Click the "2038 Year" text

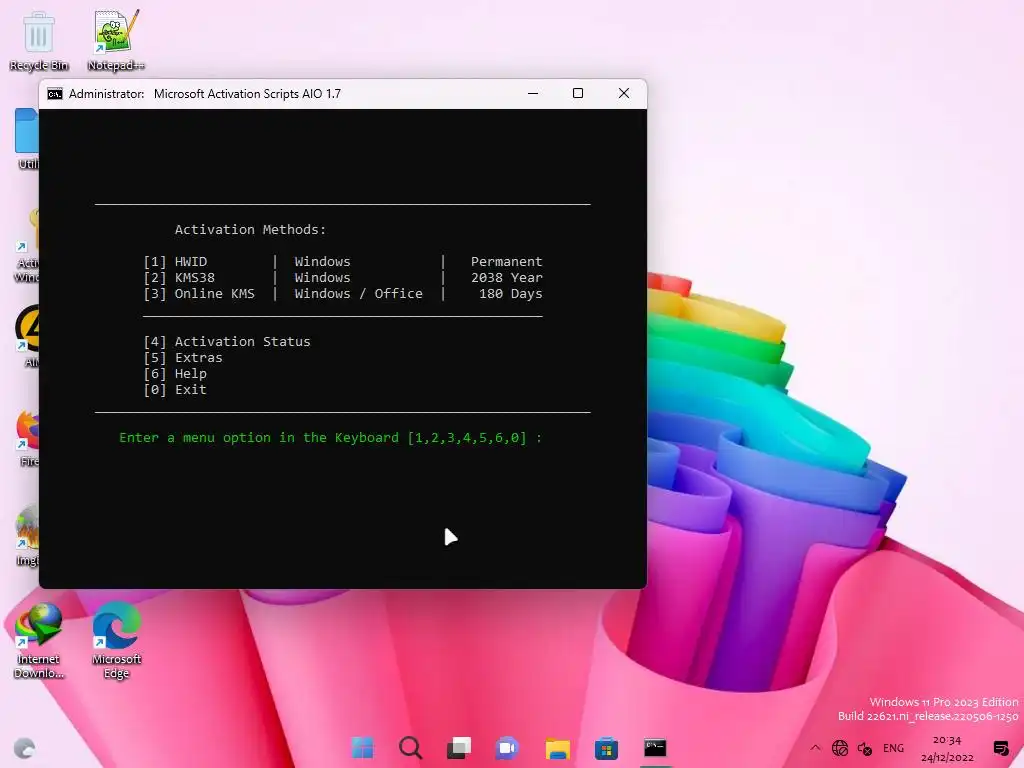(507, 278)
